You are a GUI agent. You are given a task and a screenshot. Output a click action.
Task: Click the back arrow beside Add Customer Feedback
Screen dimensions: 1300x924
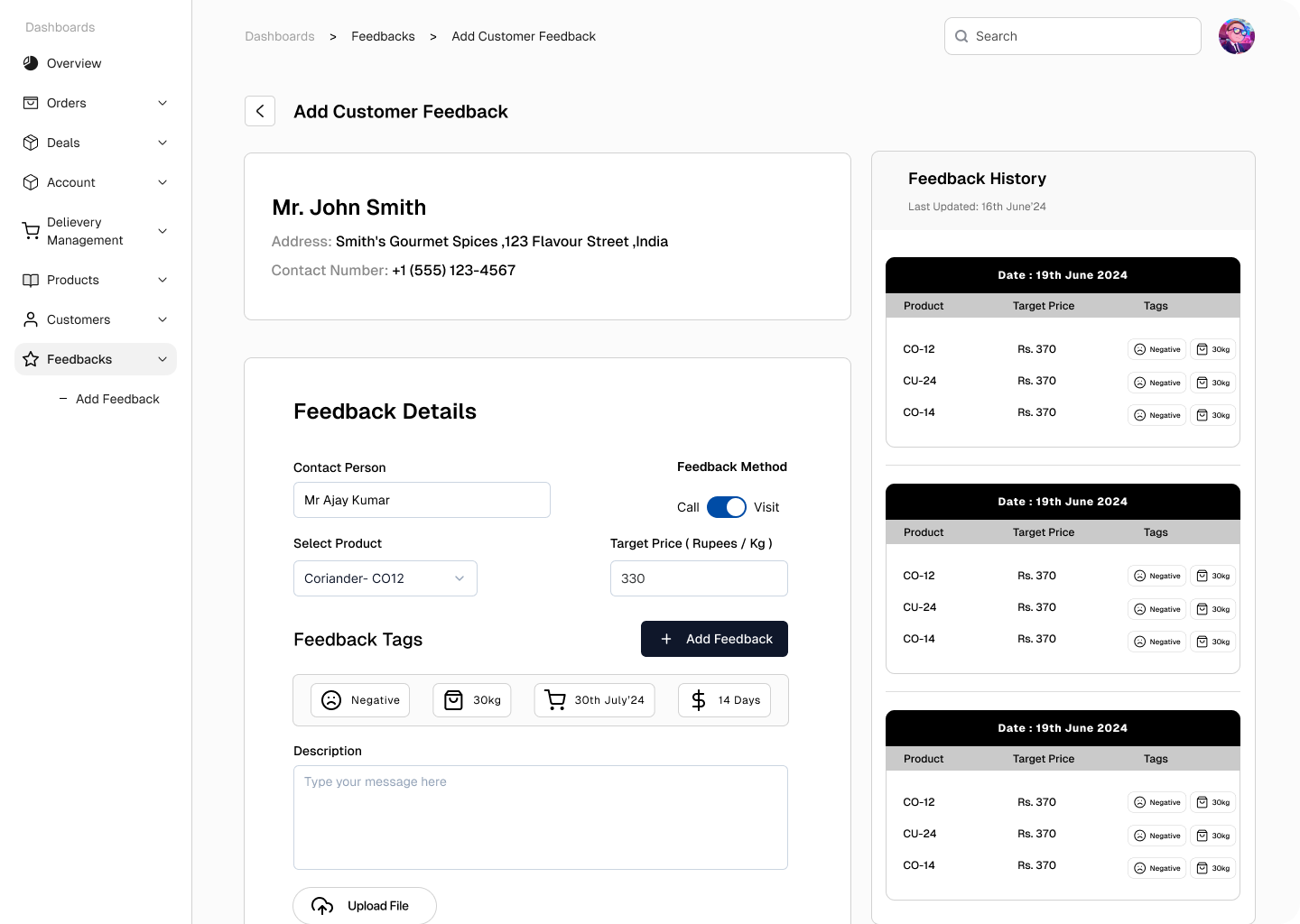(x=259, y=110)
